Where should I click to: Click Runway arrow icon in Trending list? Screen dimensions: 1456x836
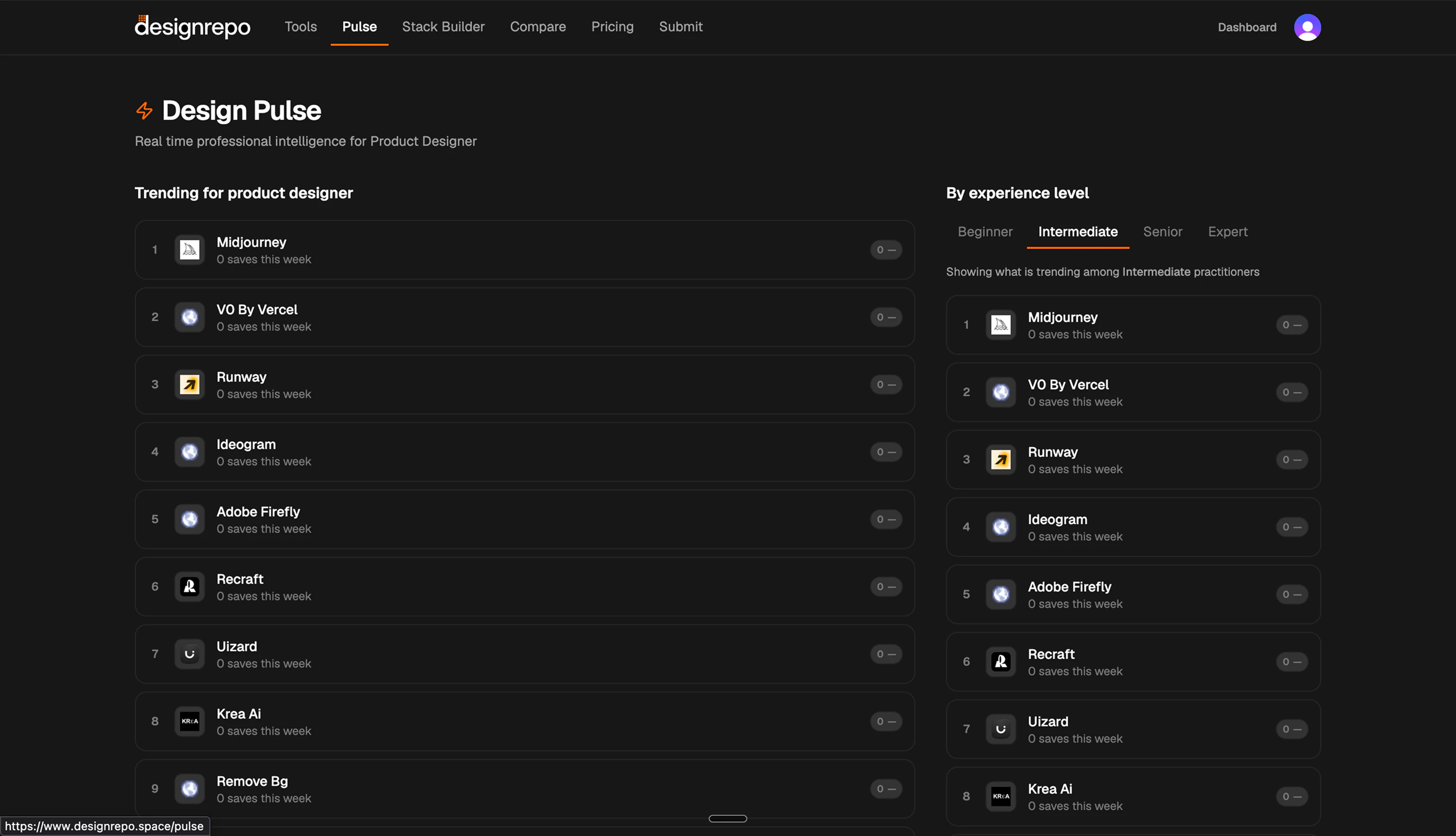pos(190,384)
